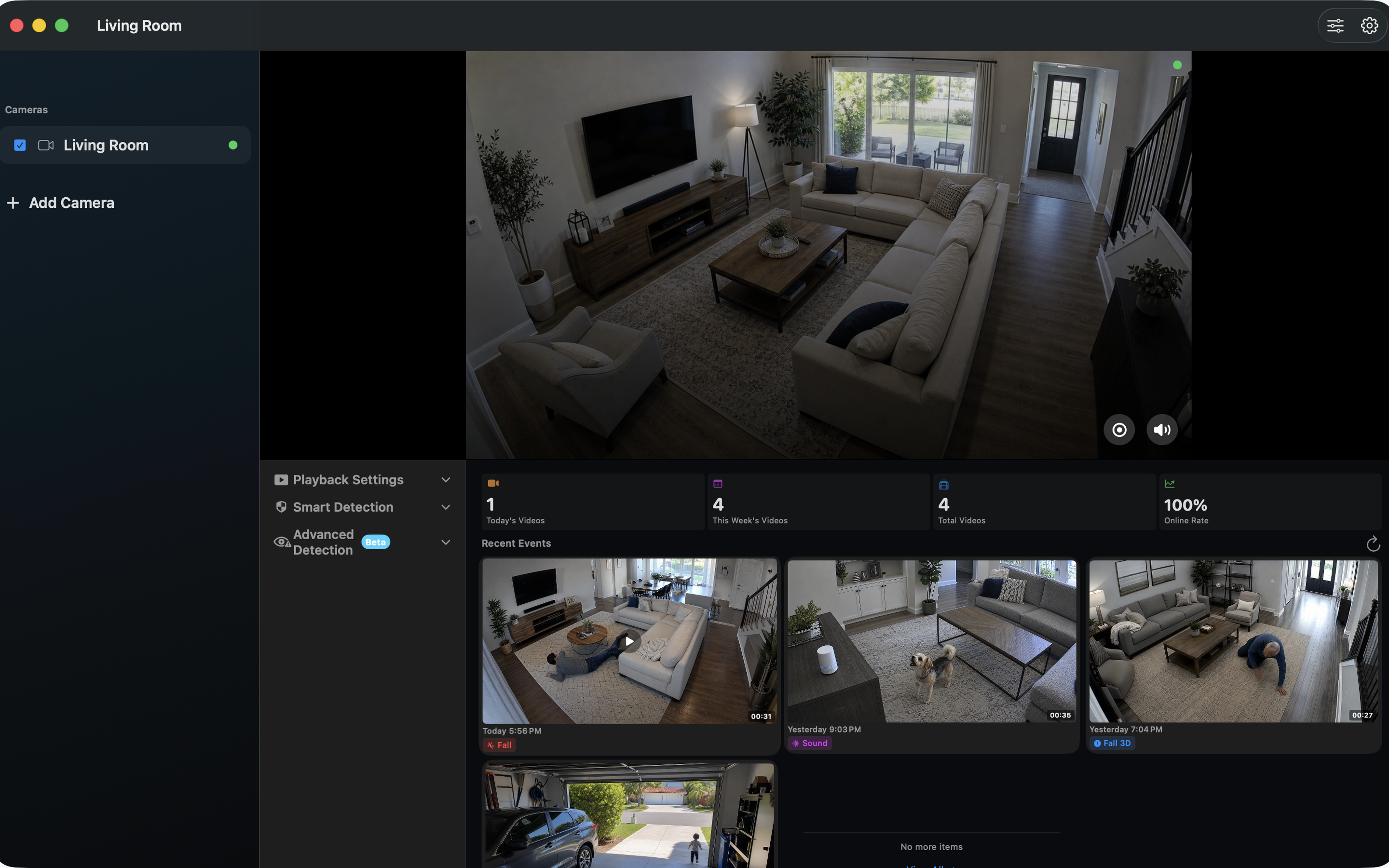
Task: Open the Playback Settings section label
Action: 348,480
